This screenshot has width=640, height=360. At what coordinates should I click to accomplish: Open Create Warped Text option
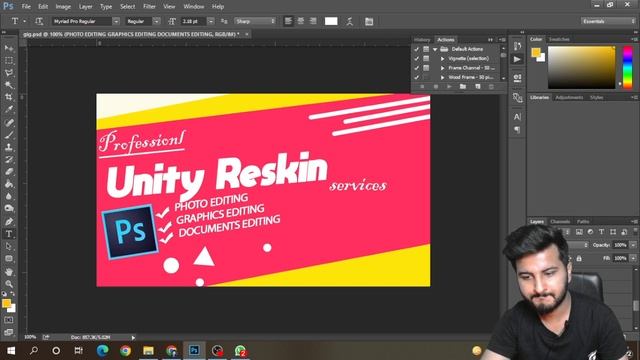(x=350, y=21)
